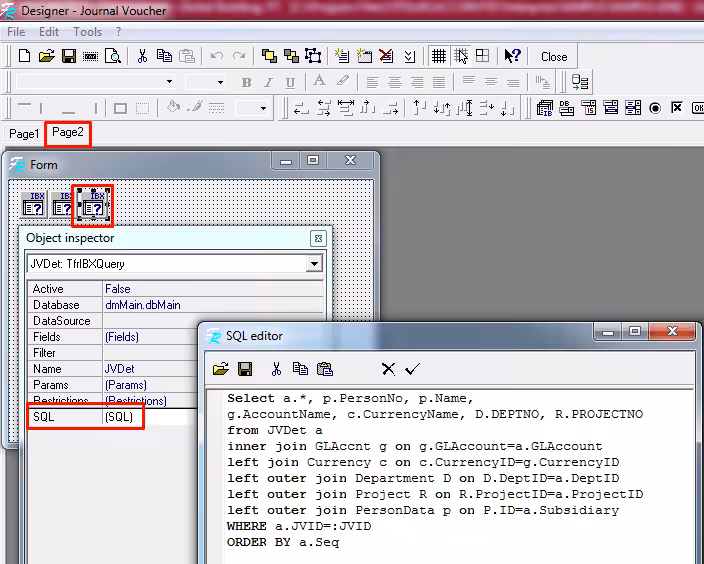Insert DB lookup combo component
Image resolution: width=704 pixels, height=564 pixels.
[567, 108]
